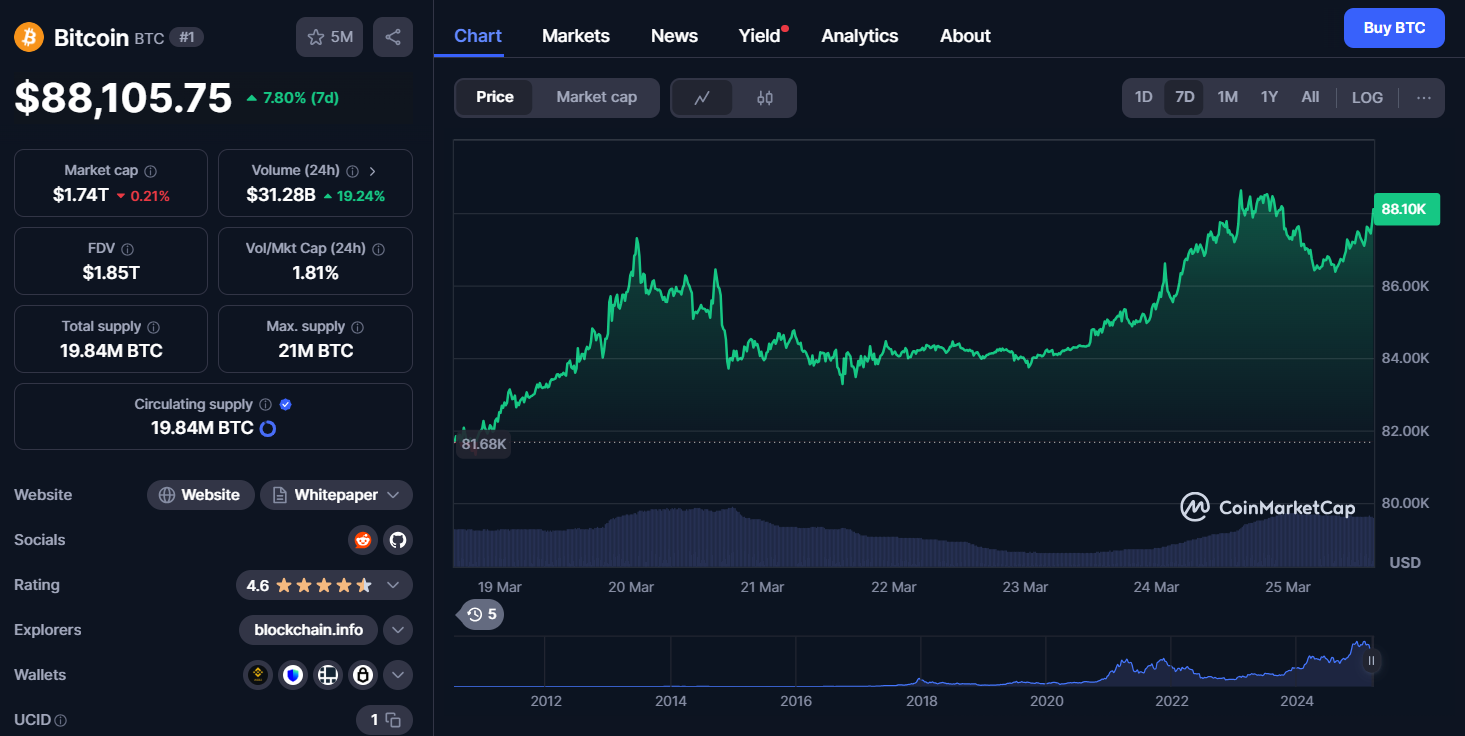Open blue shield wallet icon
Image resolution: width=1465 pixels, height=736 pixels.
tap(292, 675)
